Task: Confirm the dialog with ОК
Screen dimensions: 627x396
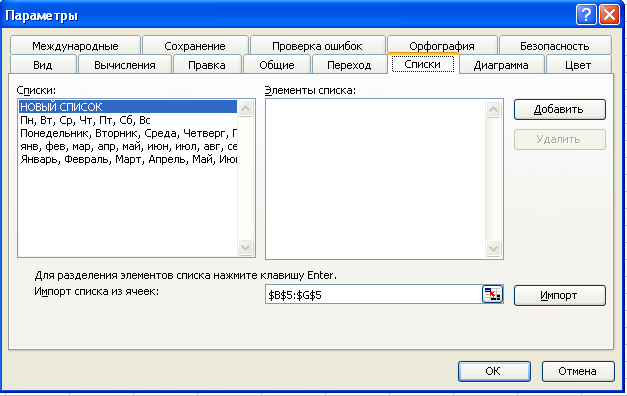Action: 494,371
